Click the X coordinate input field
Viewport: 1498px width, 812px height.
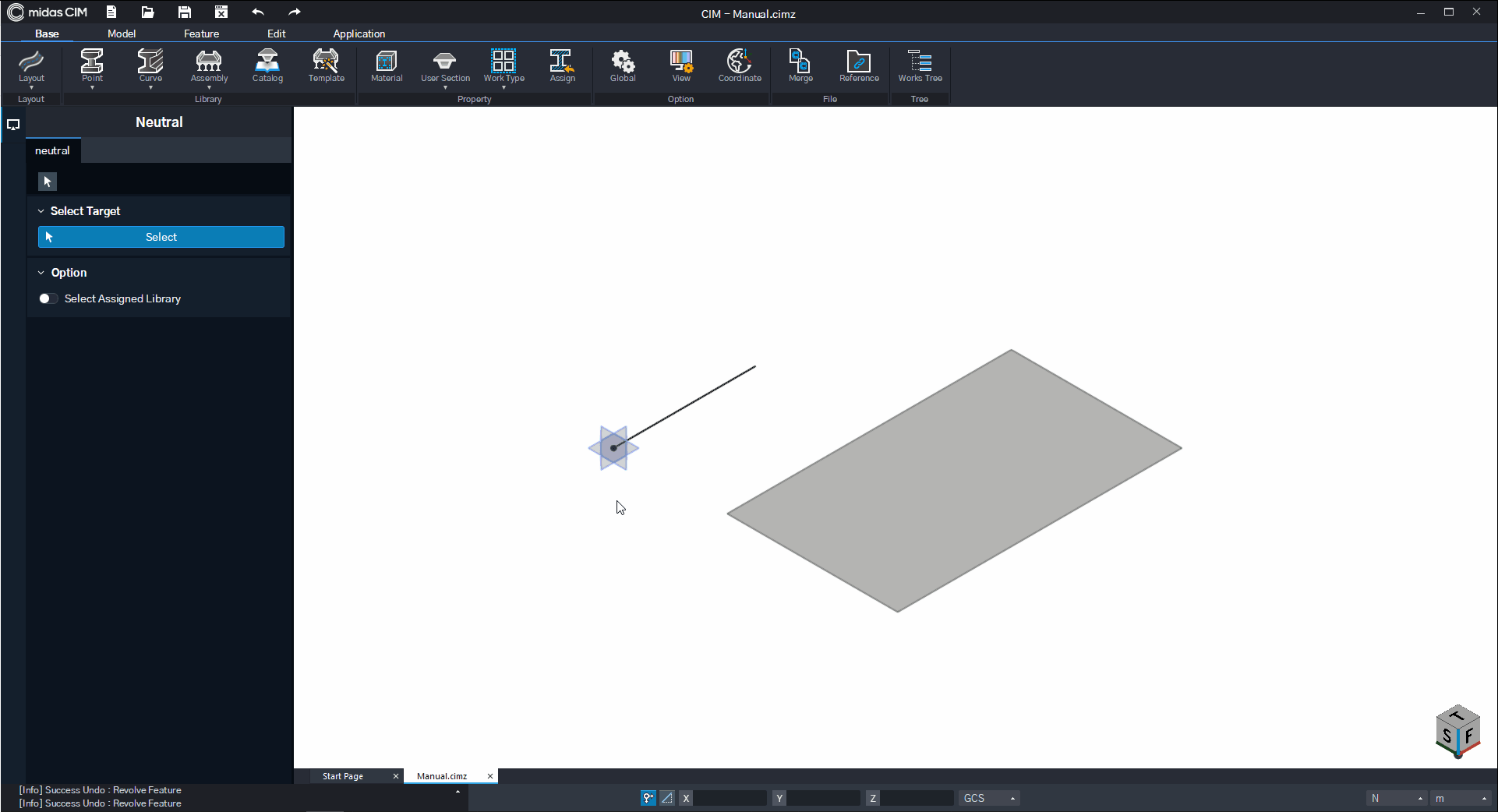pyautogui.click(x=730, y=798)
